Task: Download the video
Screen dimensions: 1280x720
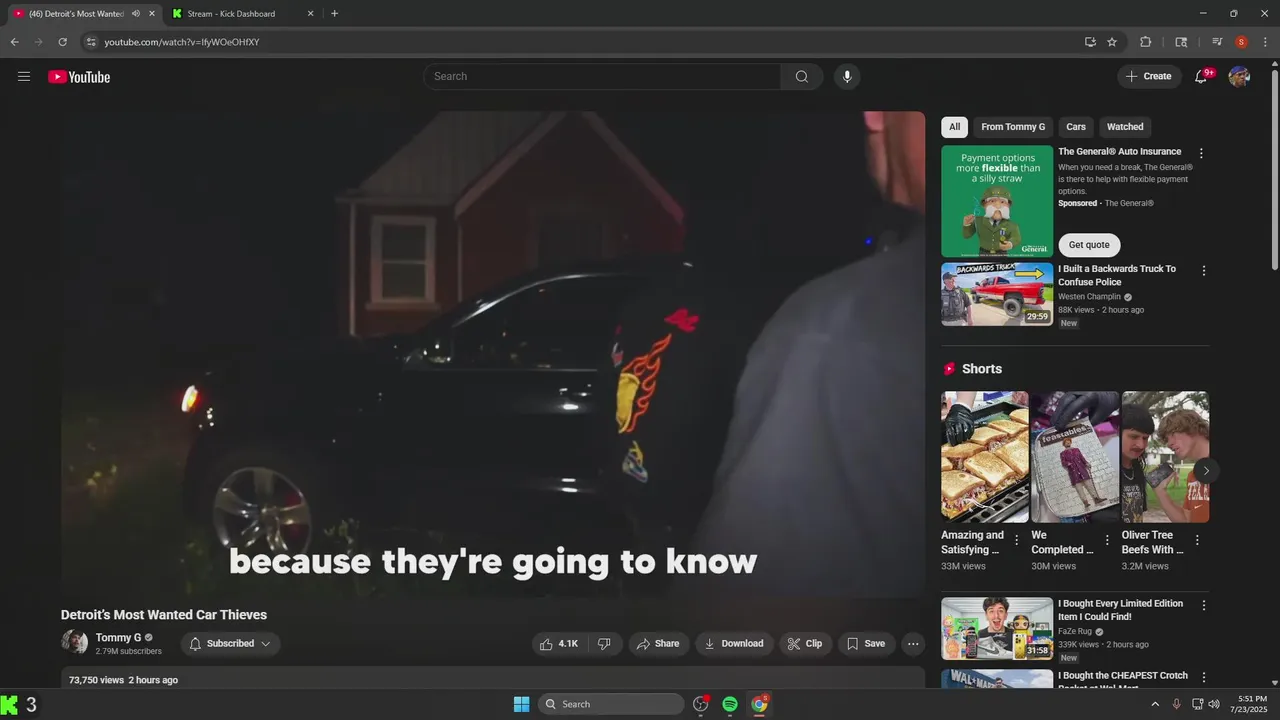Action: (734, 644)
